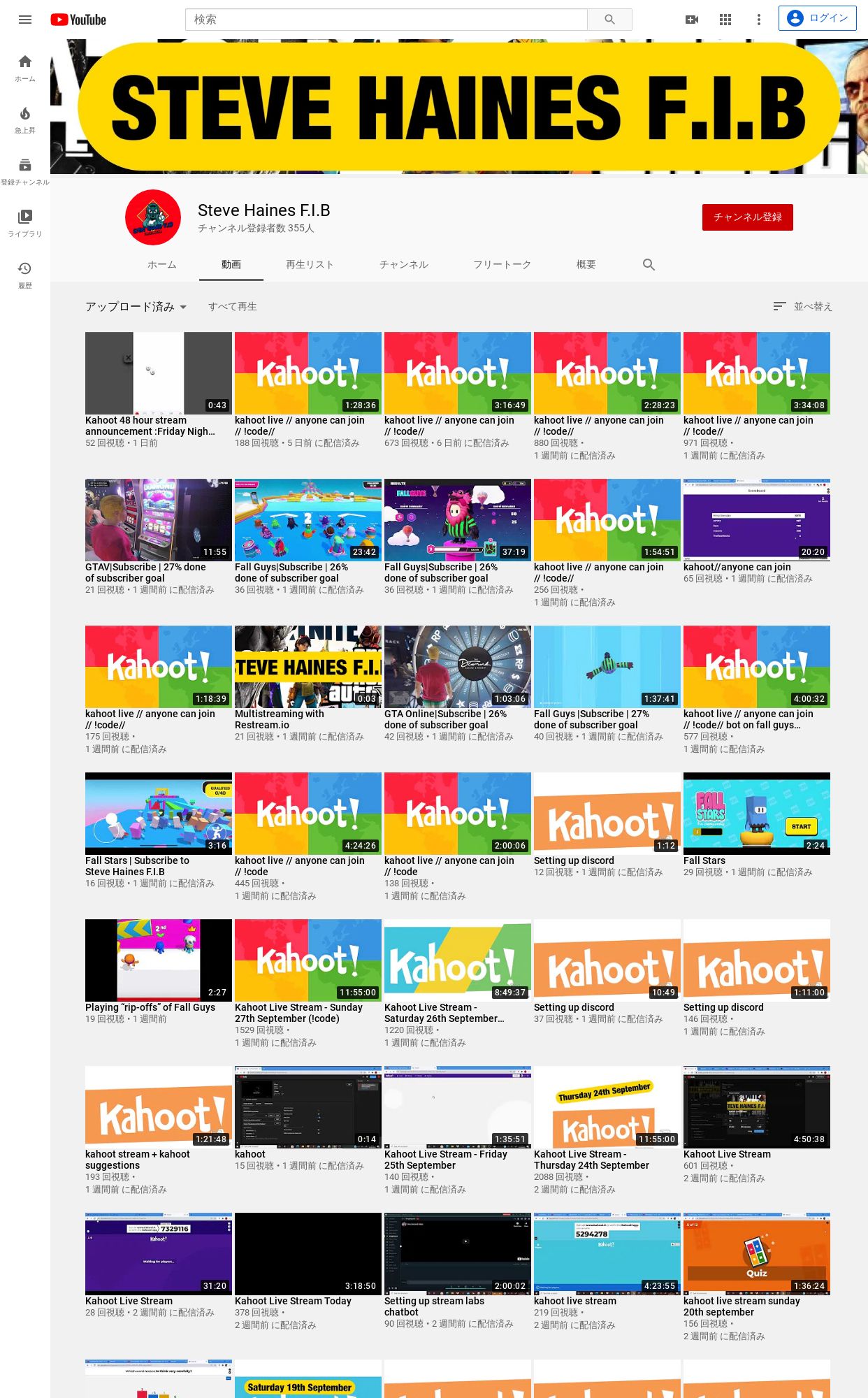Open Trending in left sidebar

pyautogui.click(x=25, y=120)
